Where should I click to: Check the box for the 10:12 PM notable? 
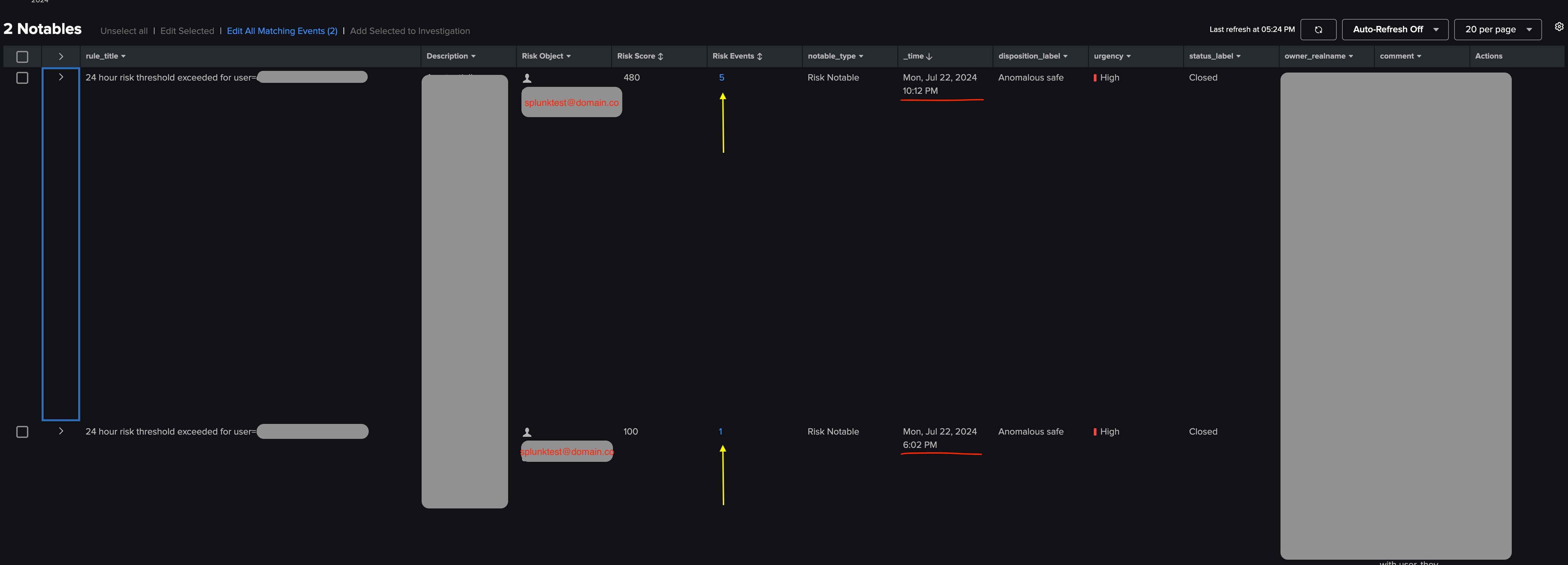pos(23,78)
